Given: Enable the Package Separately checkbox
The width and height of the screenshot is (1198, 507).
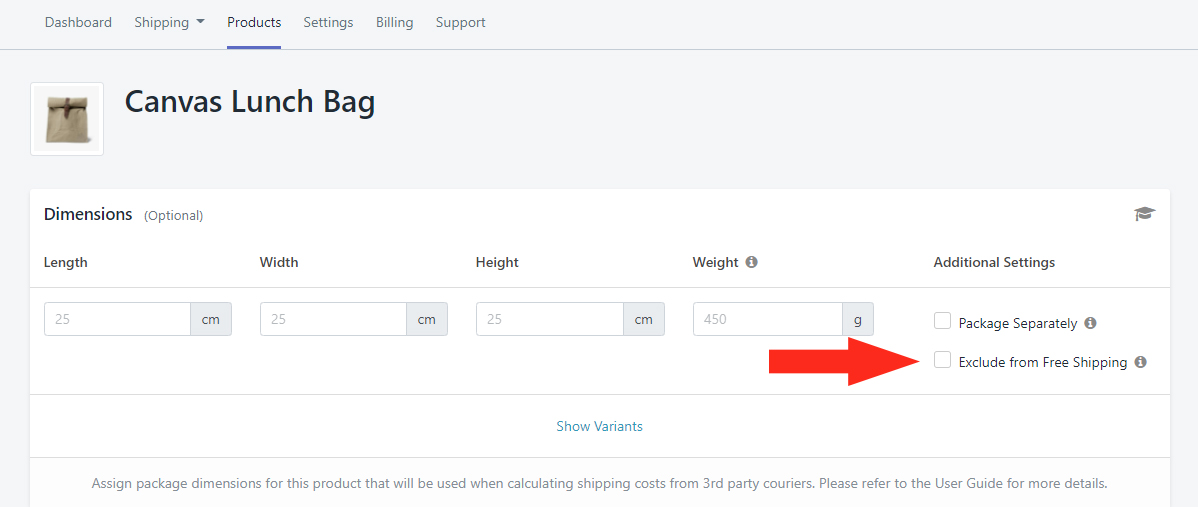Looking at the screenshot, I should click(942, 321).
